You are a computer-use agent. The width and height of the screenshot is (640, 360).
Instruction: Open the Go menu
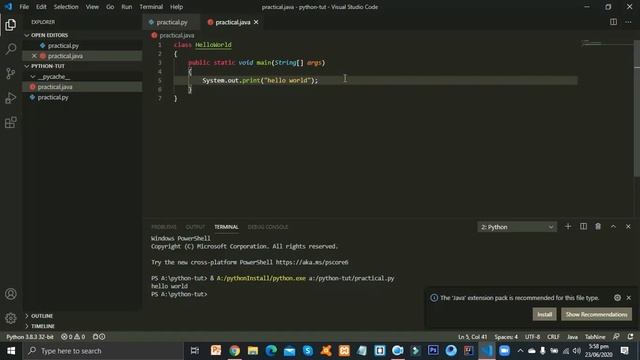pyautogui.click(x=110, y=7)
